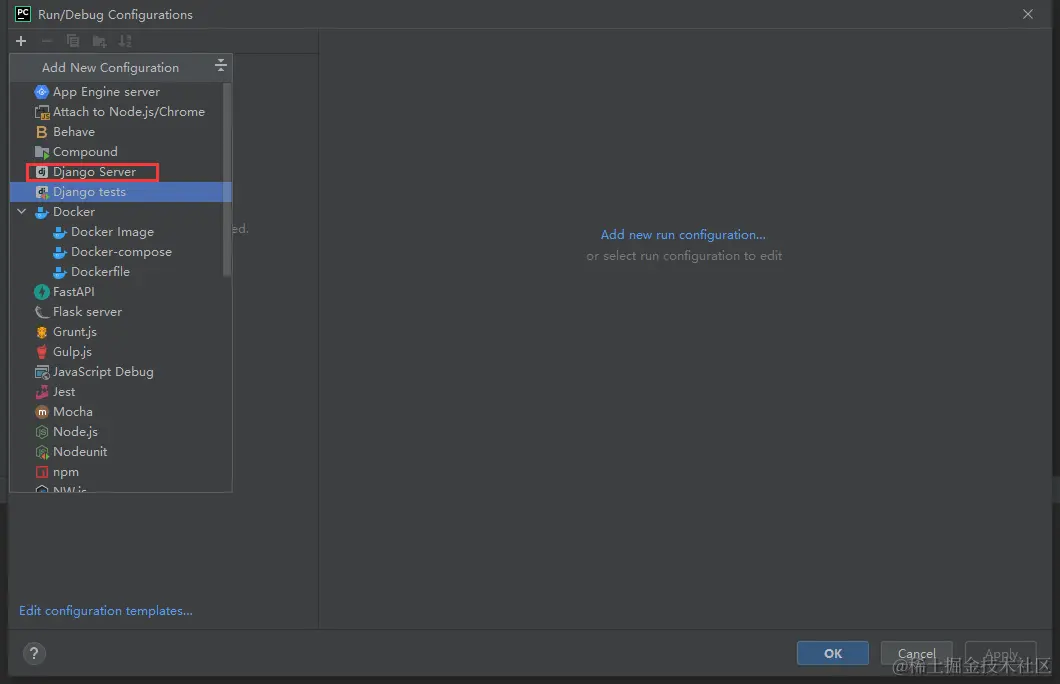1060x684 pixels.
Task: Click the Jest icon
Action: (41, 392)
